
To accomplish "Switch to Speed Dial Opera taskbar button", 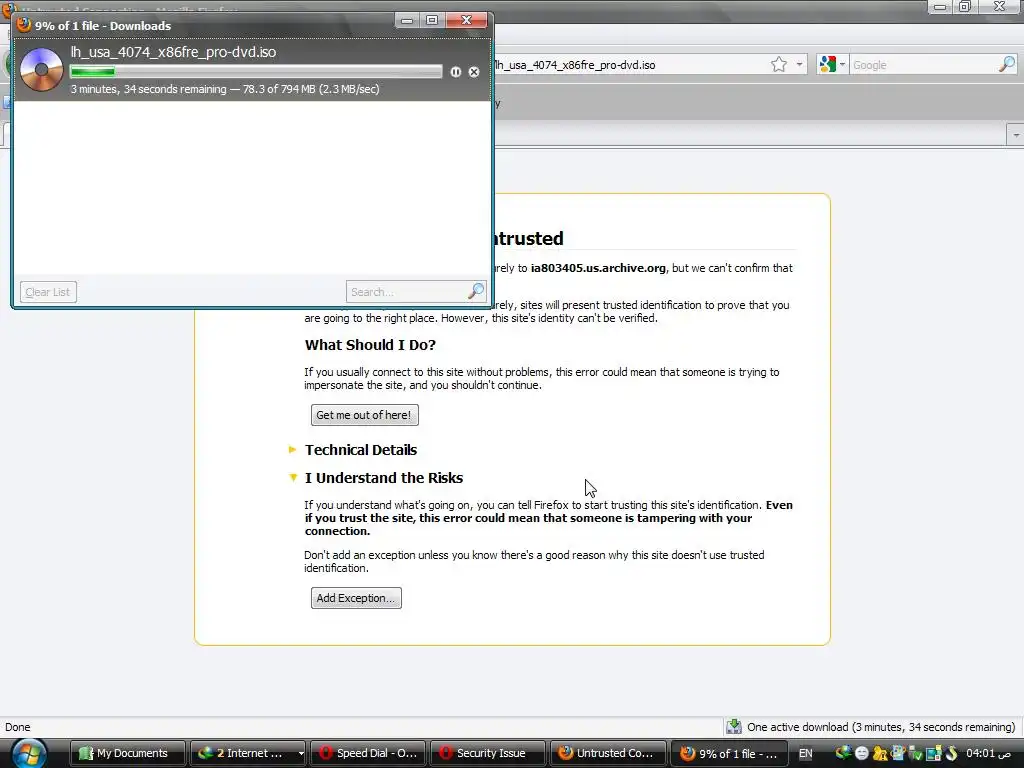I will click(368, 753).
